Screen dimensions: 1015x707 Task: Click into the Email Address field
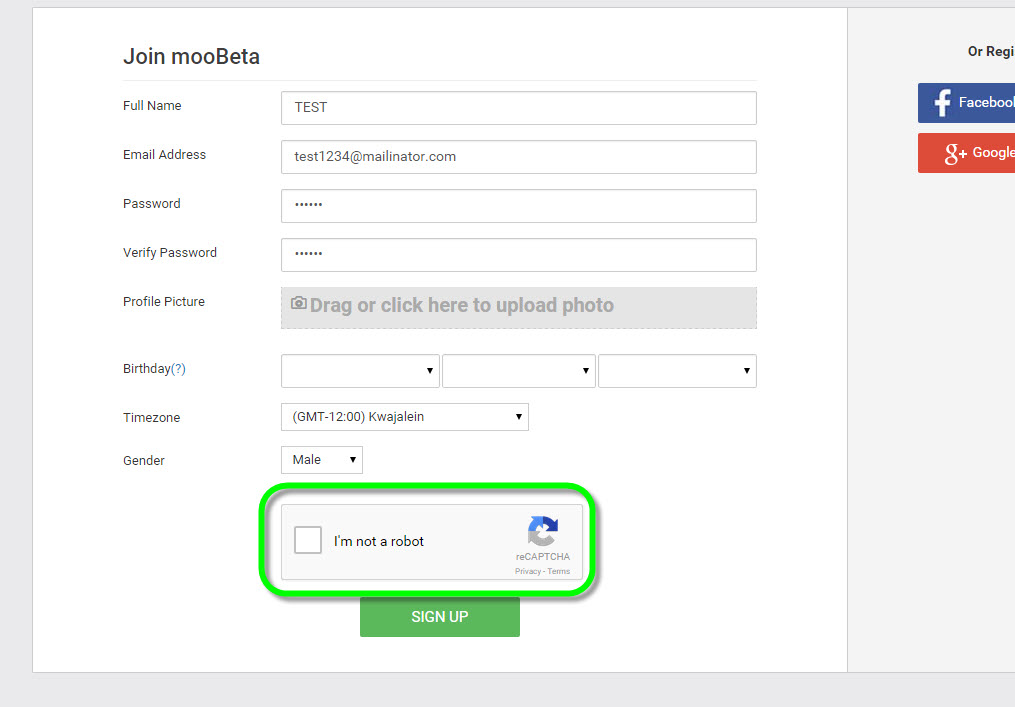coord(518,157)
